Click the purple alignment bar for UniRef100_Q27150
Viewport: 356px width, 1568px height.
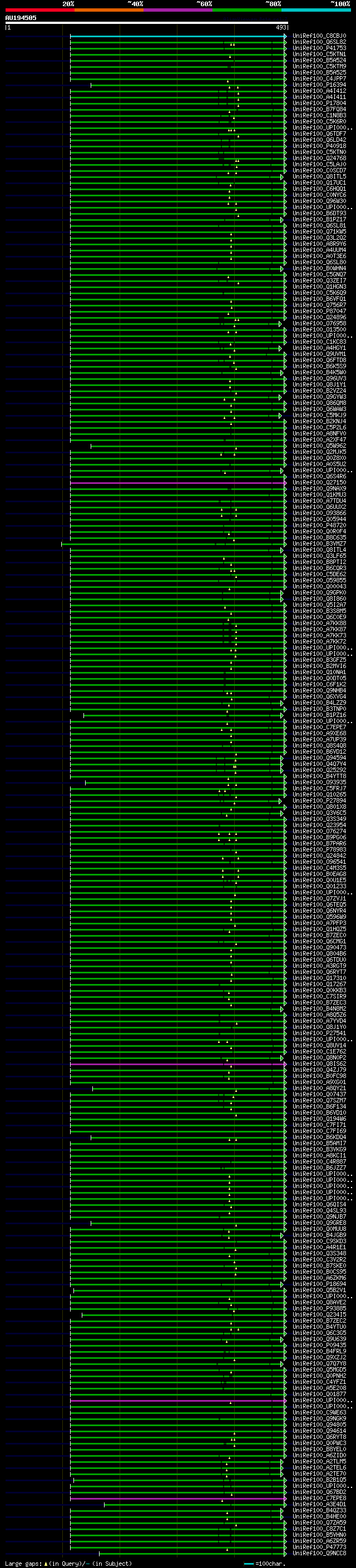177,483
